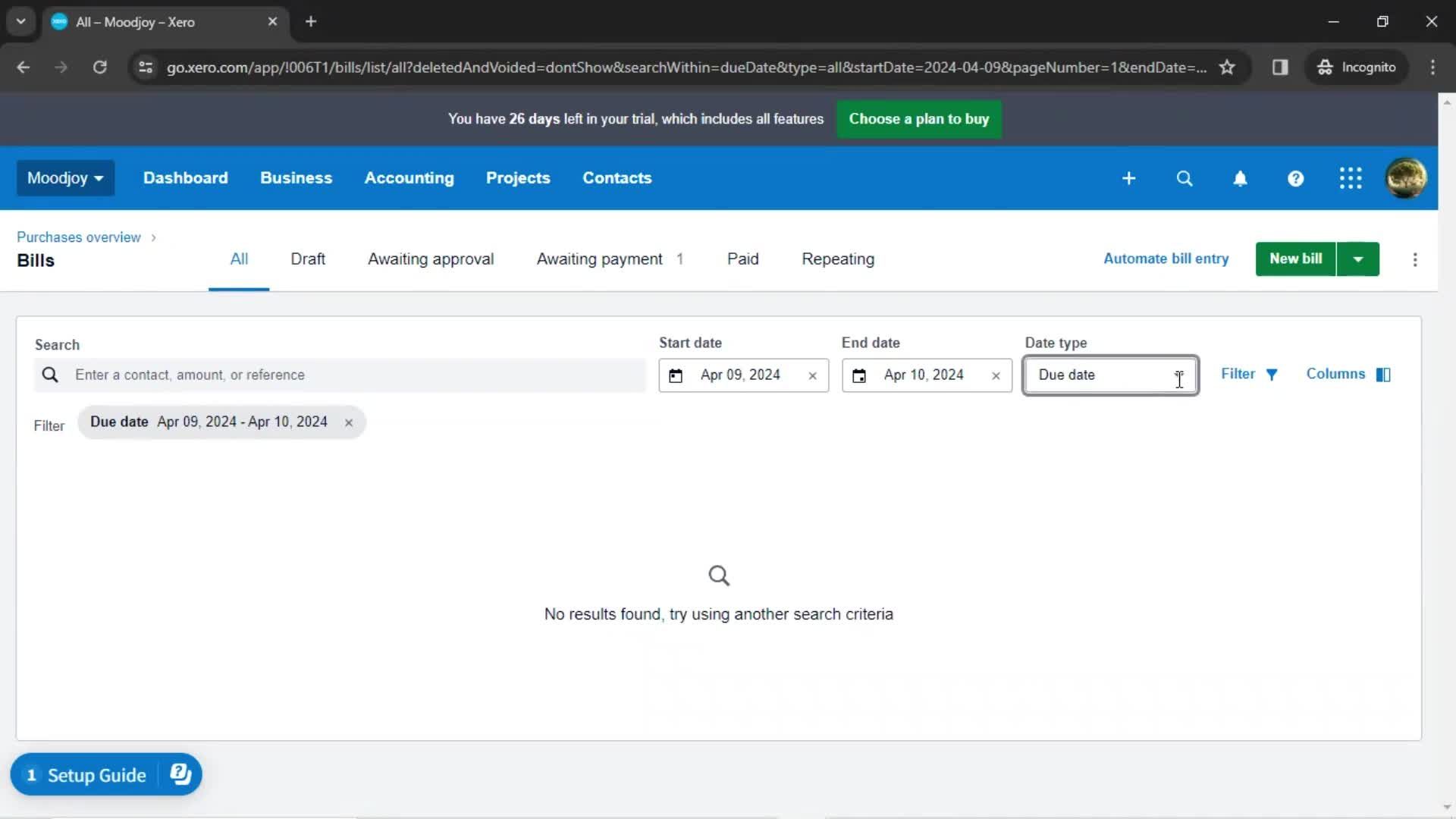
Task: Open the Filter funnel options
Action: coord(1250,374)
